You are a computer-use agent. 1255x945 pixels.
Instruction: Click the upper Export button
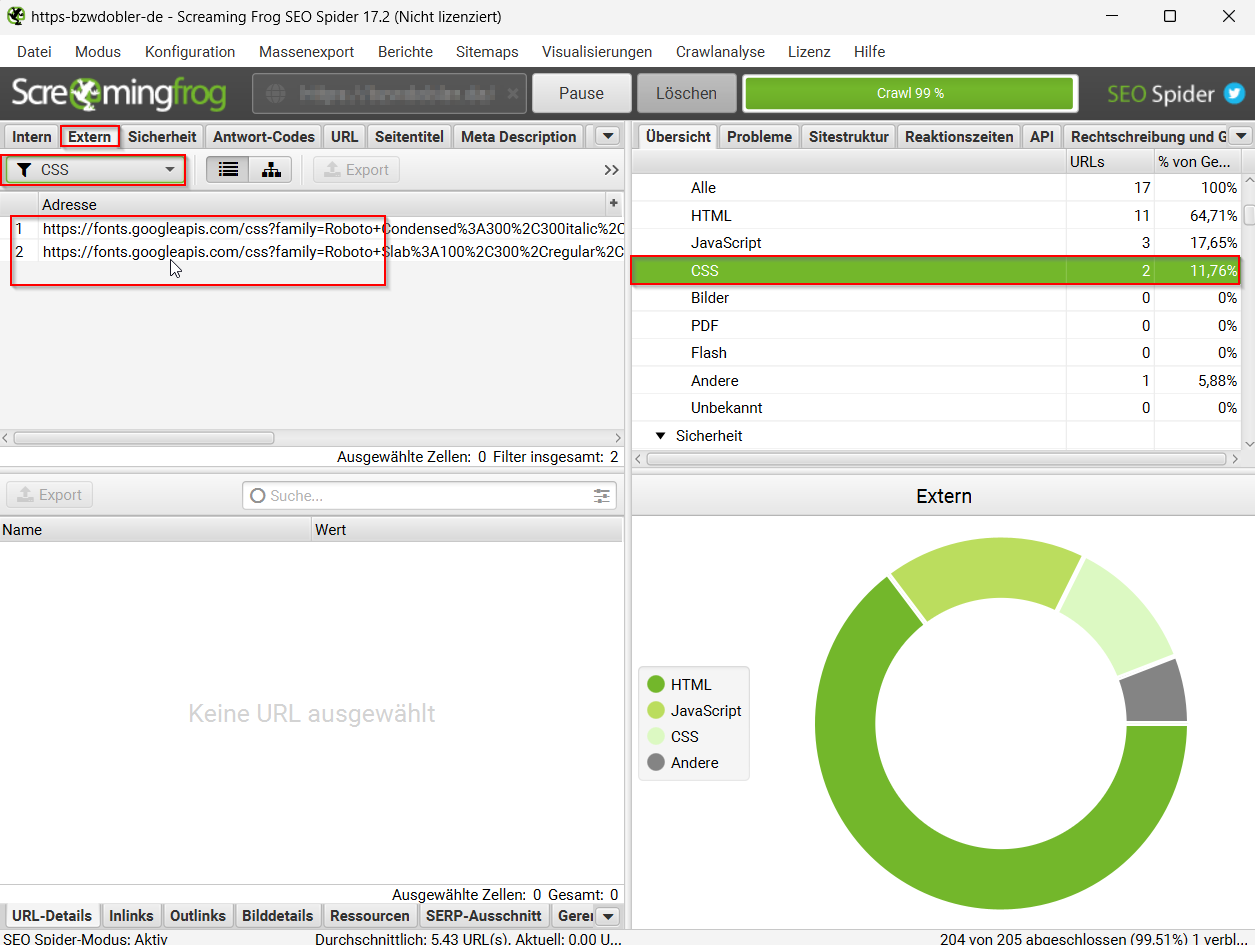pos(356,170)
